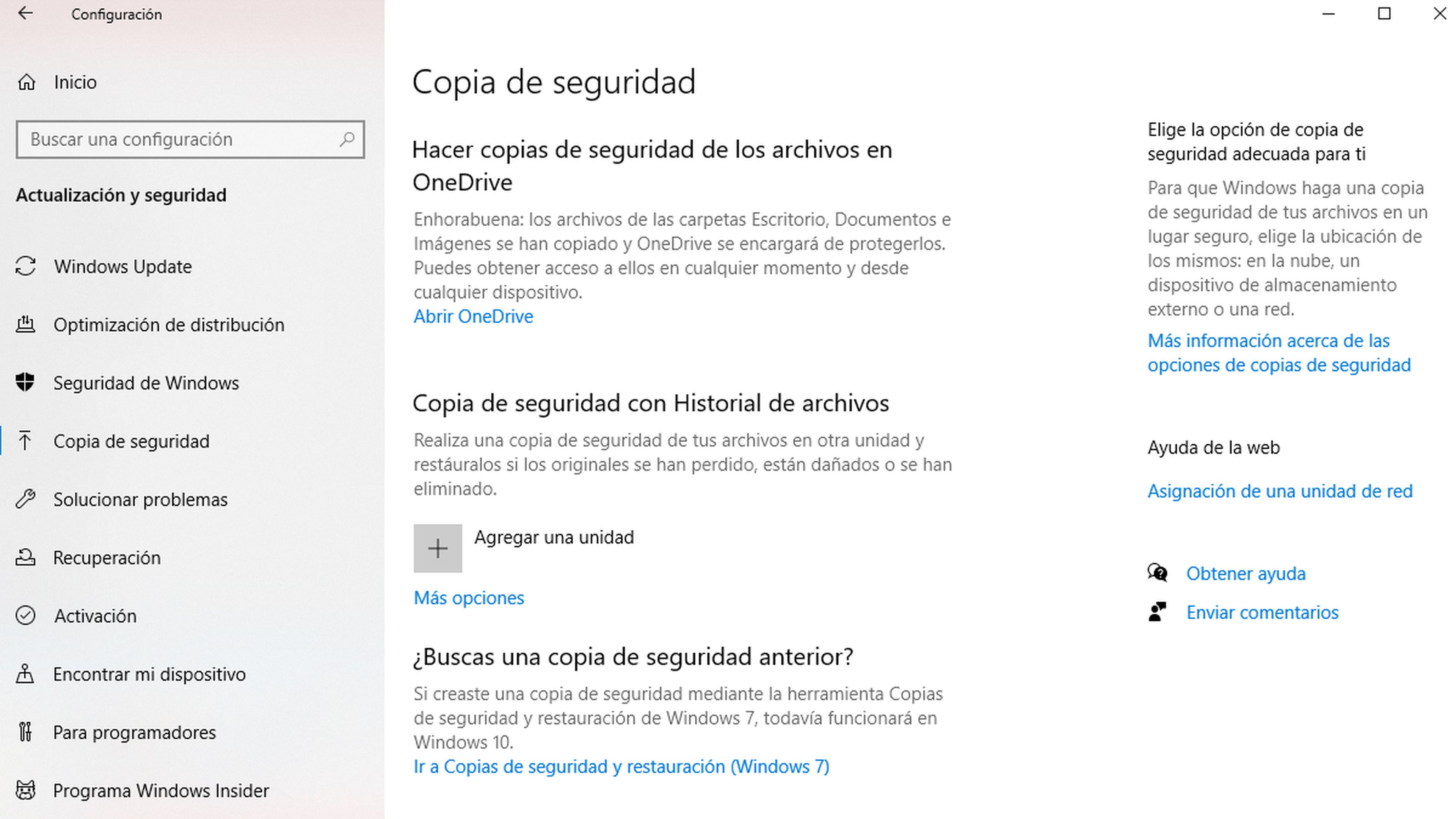The height and width of the screenshot is (819, 1456).
Task: Click the plus button to add a drive
Action: tap(438, 548)
